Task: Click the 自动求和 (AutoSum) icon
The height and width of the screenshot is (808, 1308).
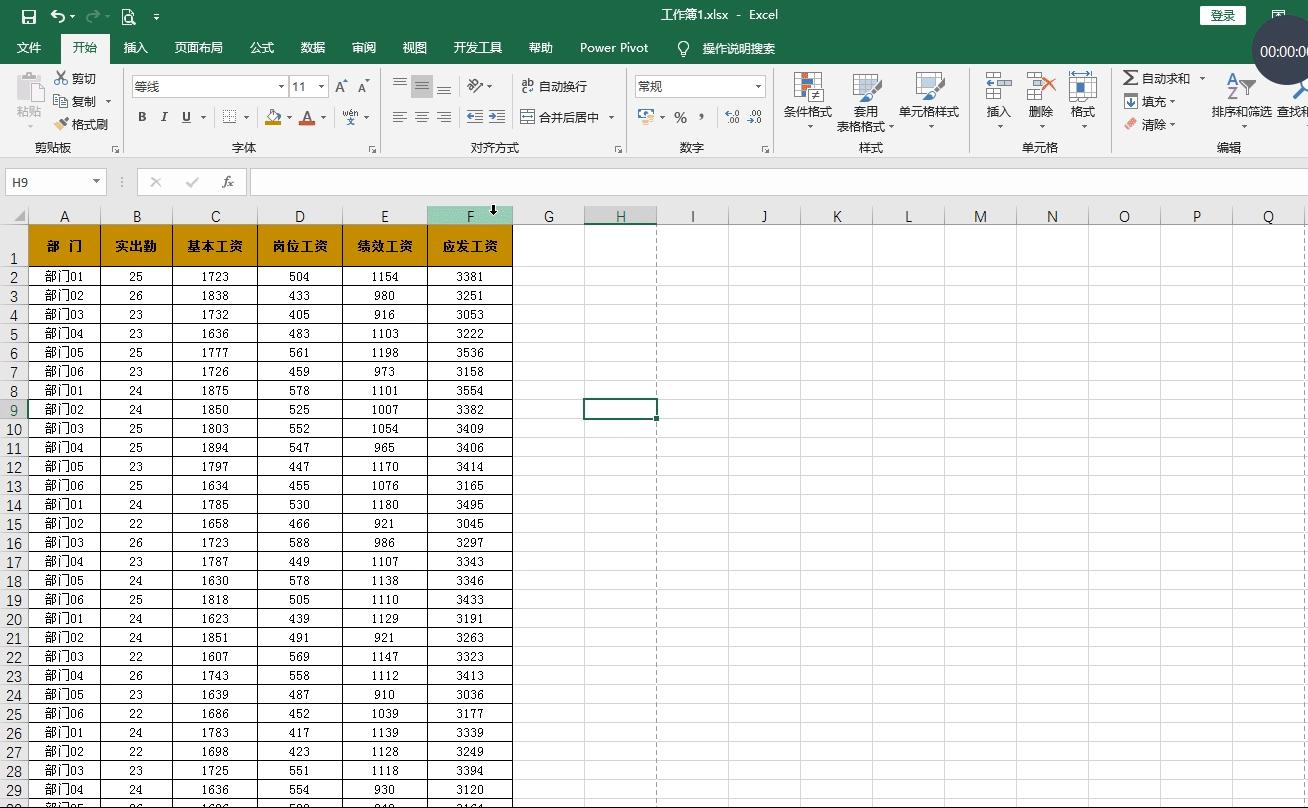Action: (1154, 77)
